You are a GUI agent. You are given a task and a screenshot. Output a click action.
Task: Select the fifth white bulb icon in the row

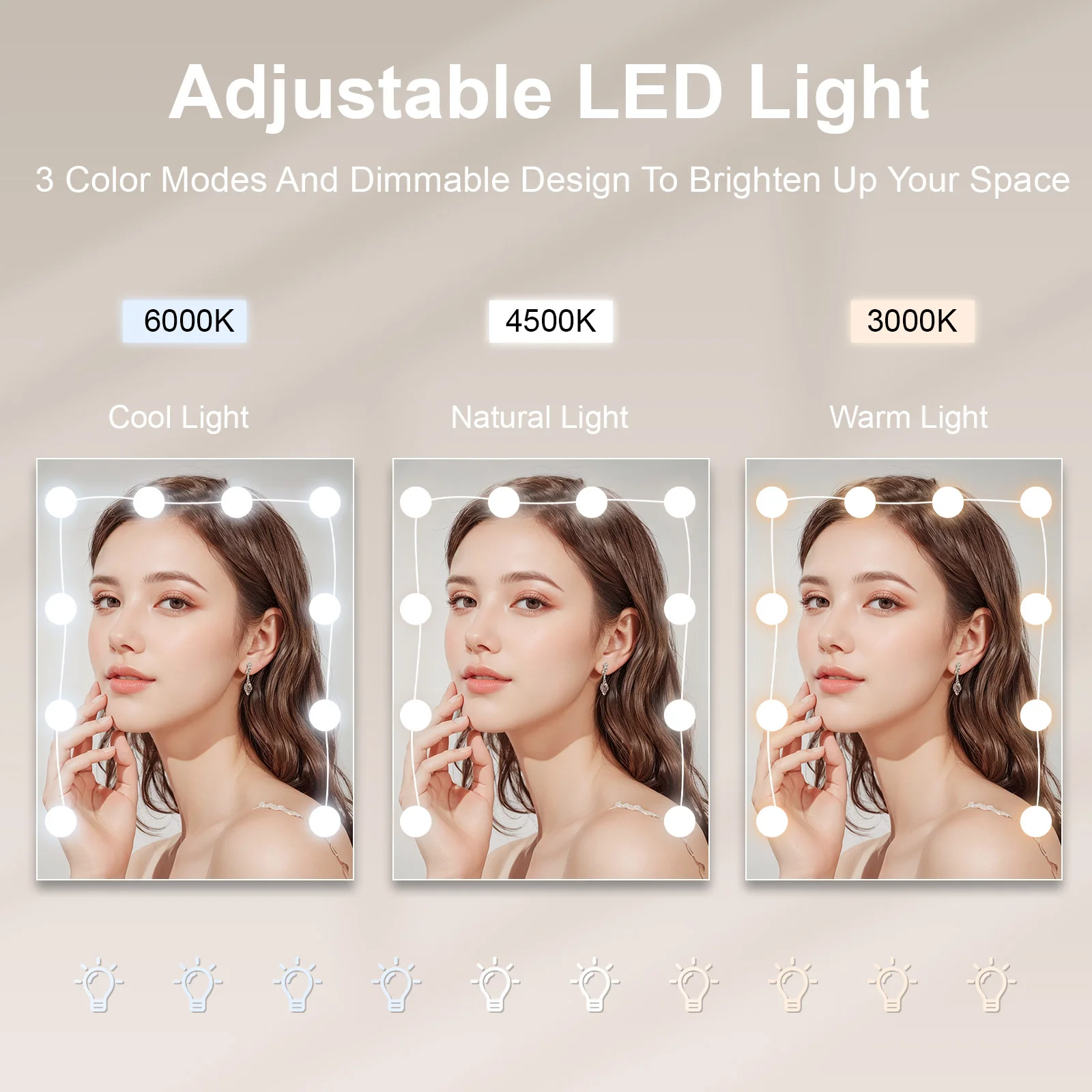[495, 984]
